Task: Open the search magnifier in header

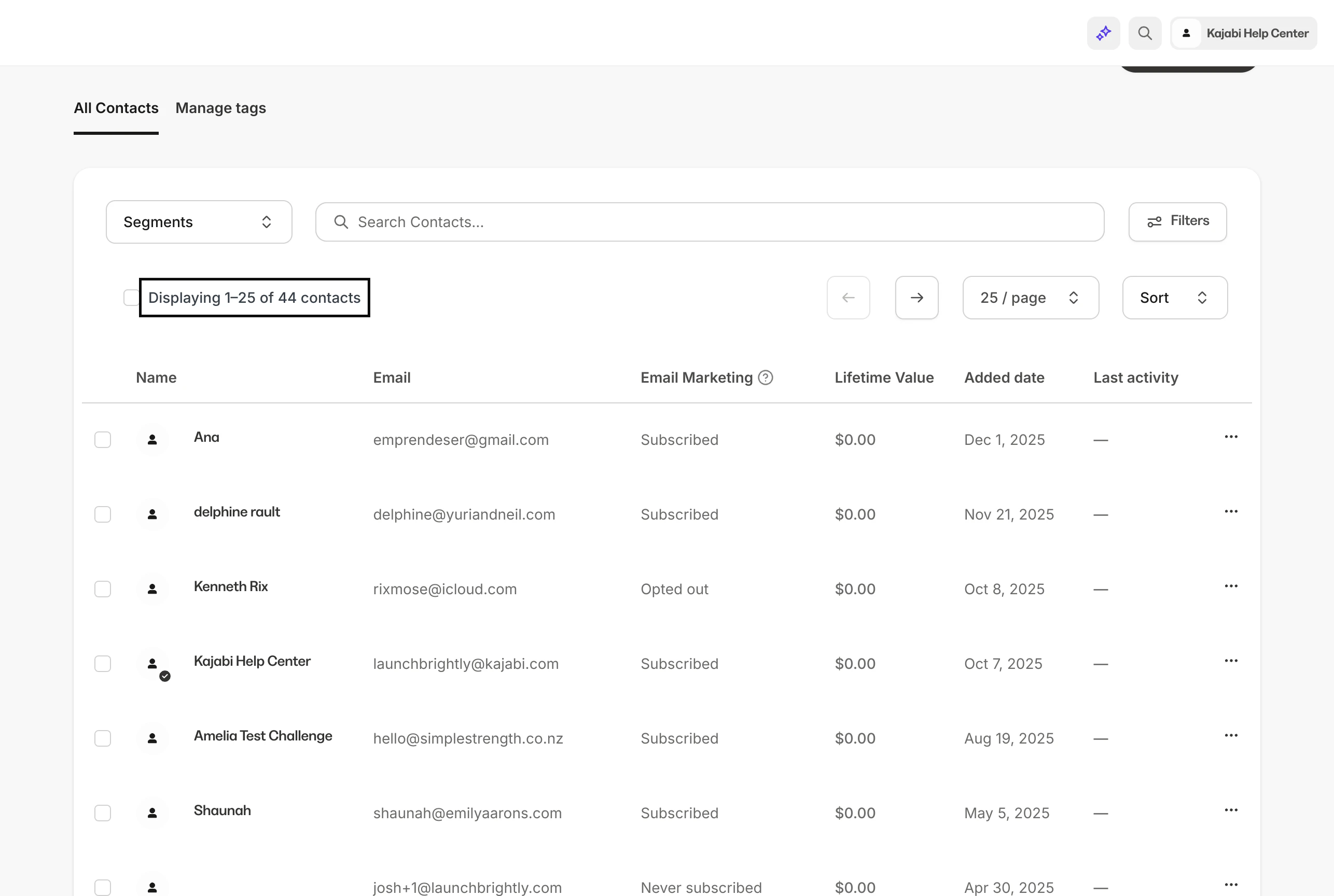Action: pyautogui.click(x=1144, y=33)
